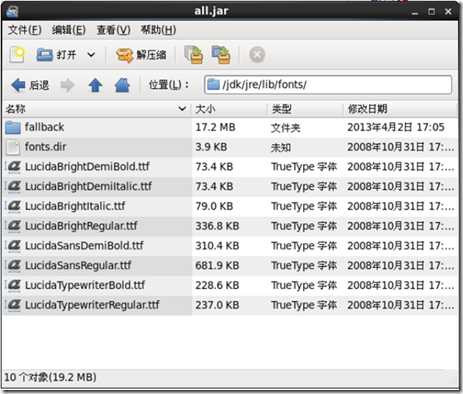Click the 2013年4月2日 17:05 date cell

click(x=396, y=127)
